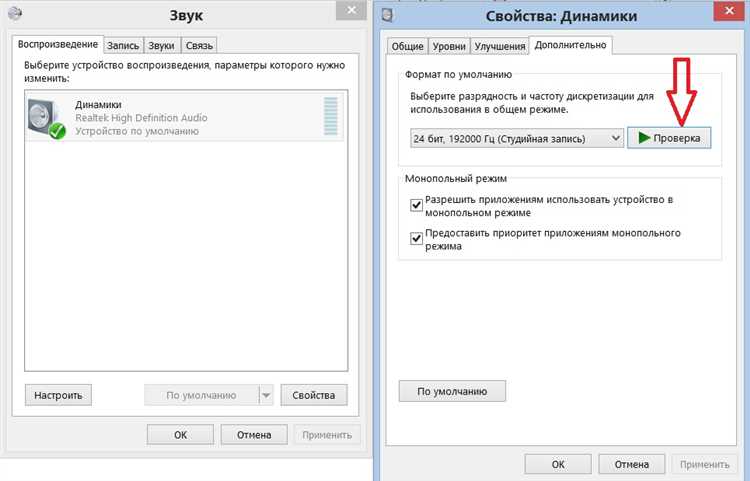Click the Динамики volume level meter
Image resolution: width=750 pixels, height=481 pixels.
click(331, 116)
